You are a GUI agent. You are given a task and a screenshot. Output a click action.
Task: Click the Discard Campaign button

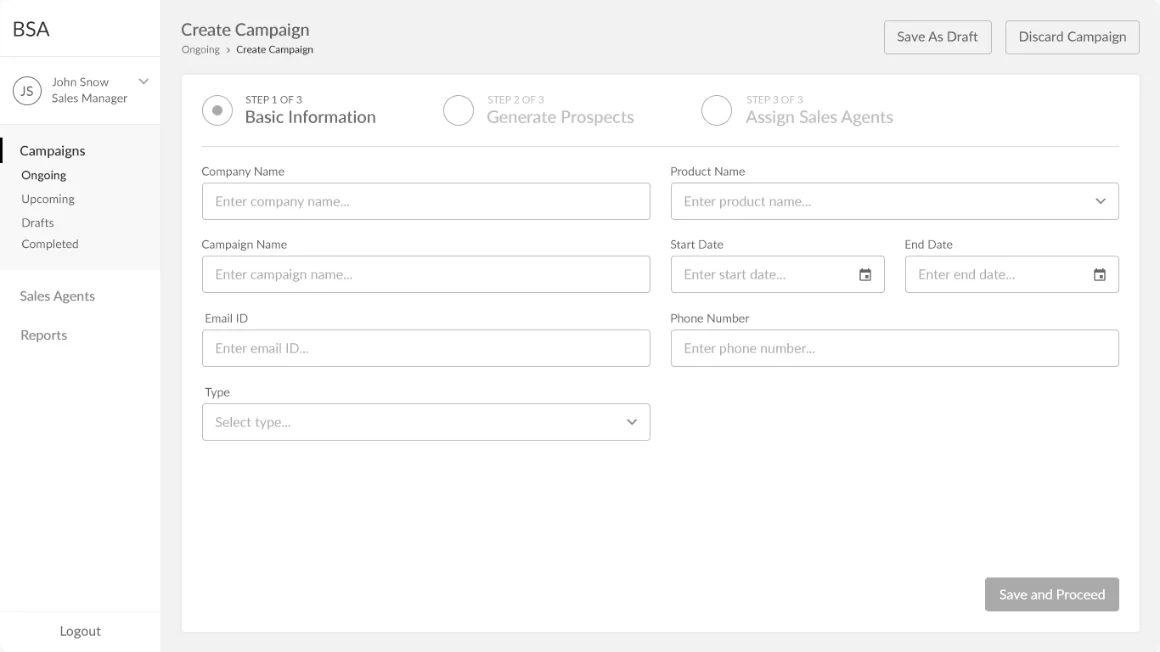(x=1072, y=37)
